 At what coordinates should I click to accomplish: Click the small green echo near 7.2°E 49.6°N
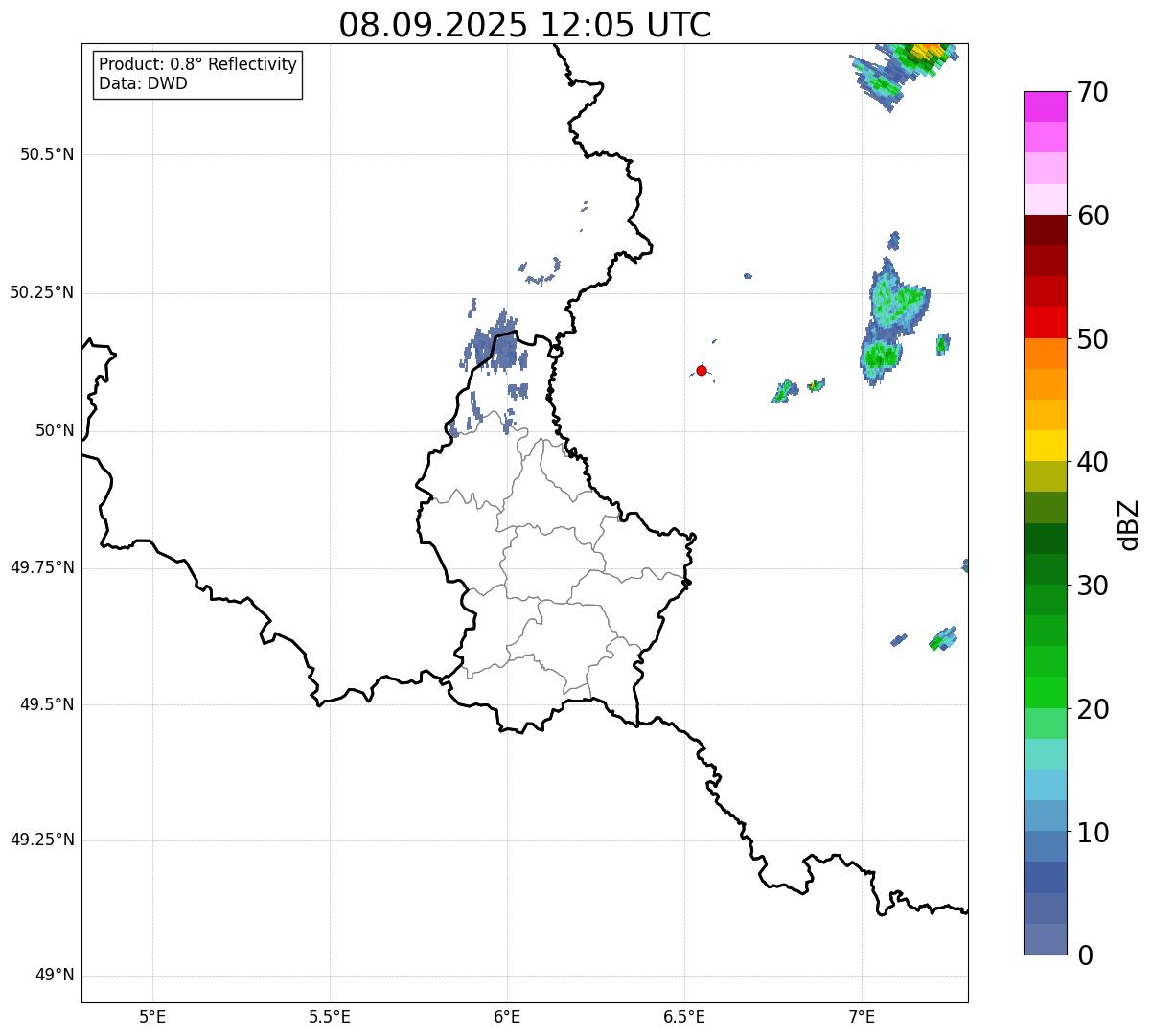pos(943,638)
